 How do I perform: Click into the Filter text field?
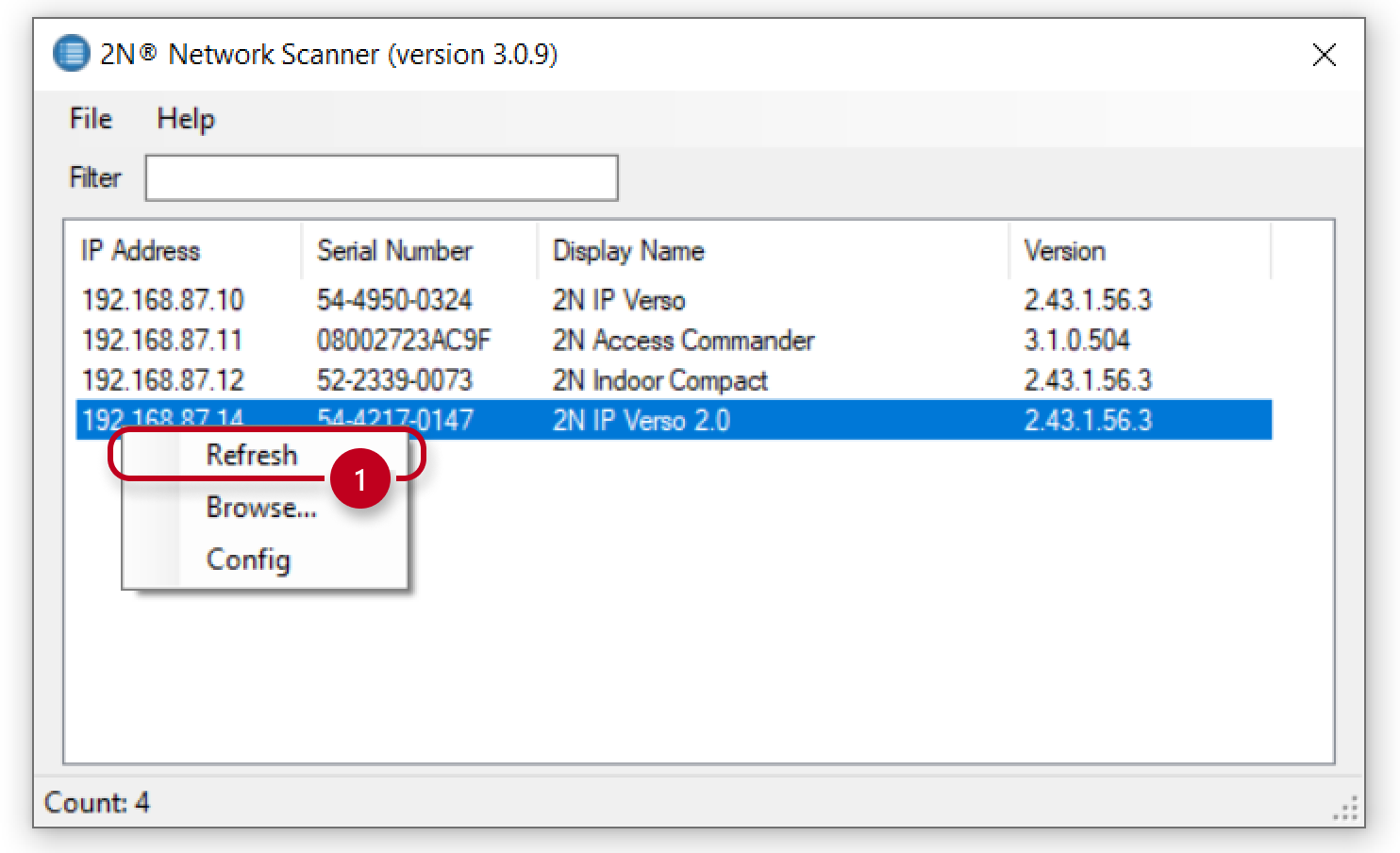pyautogui.click(x=381, y=177)
